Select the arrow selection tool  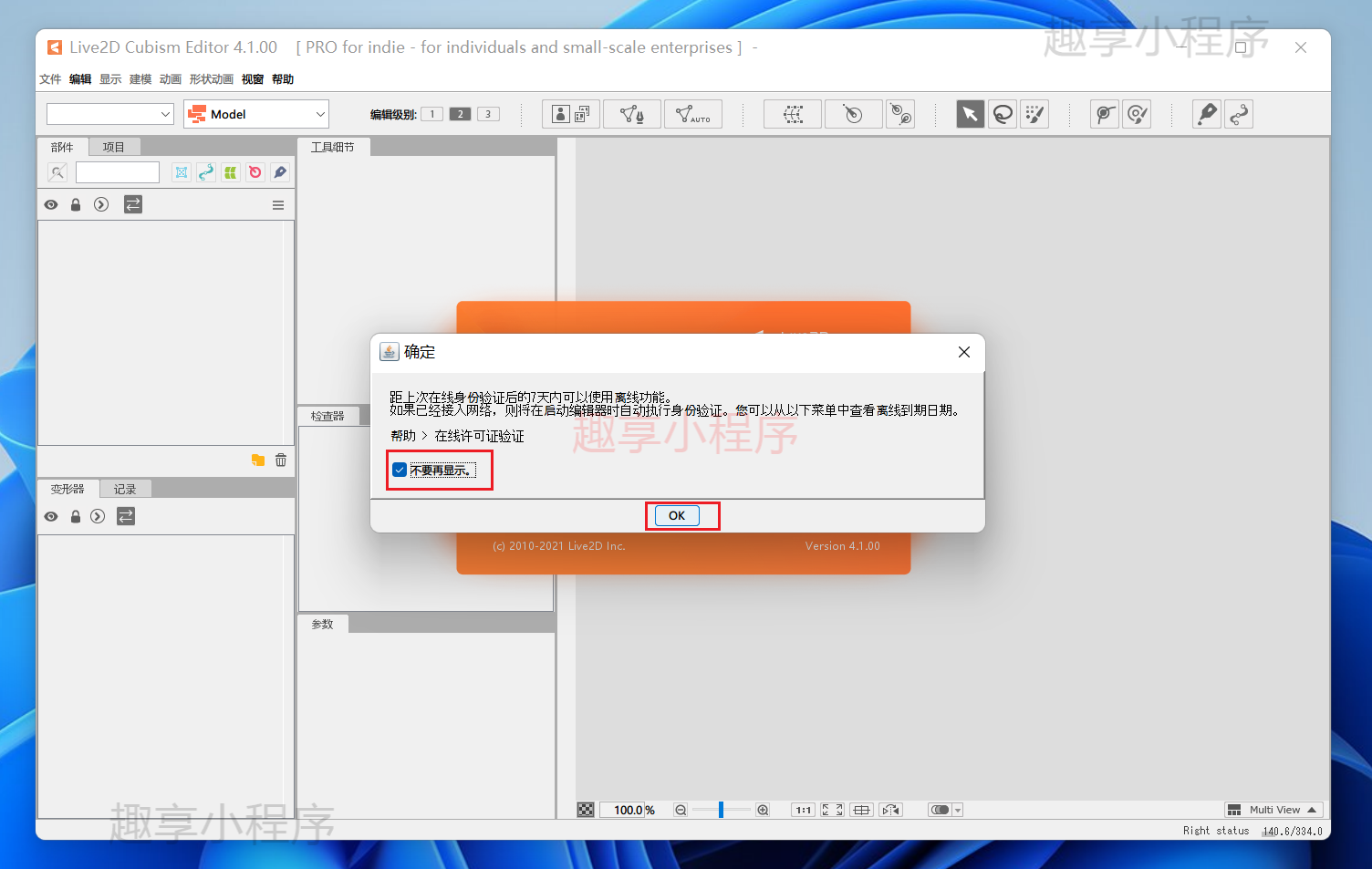(970, 114)
